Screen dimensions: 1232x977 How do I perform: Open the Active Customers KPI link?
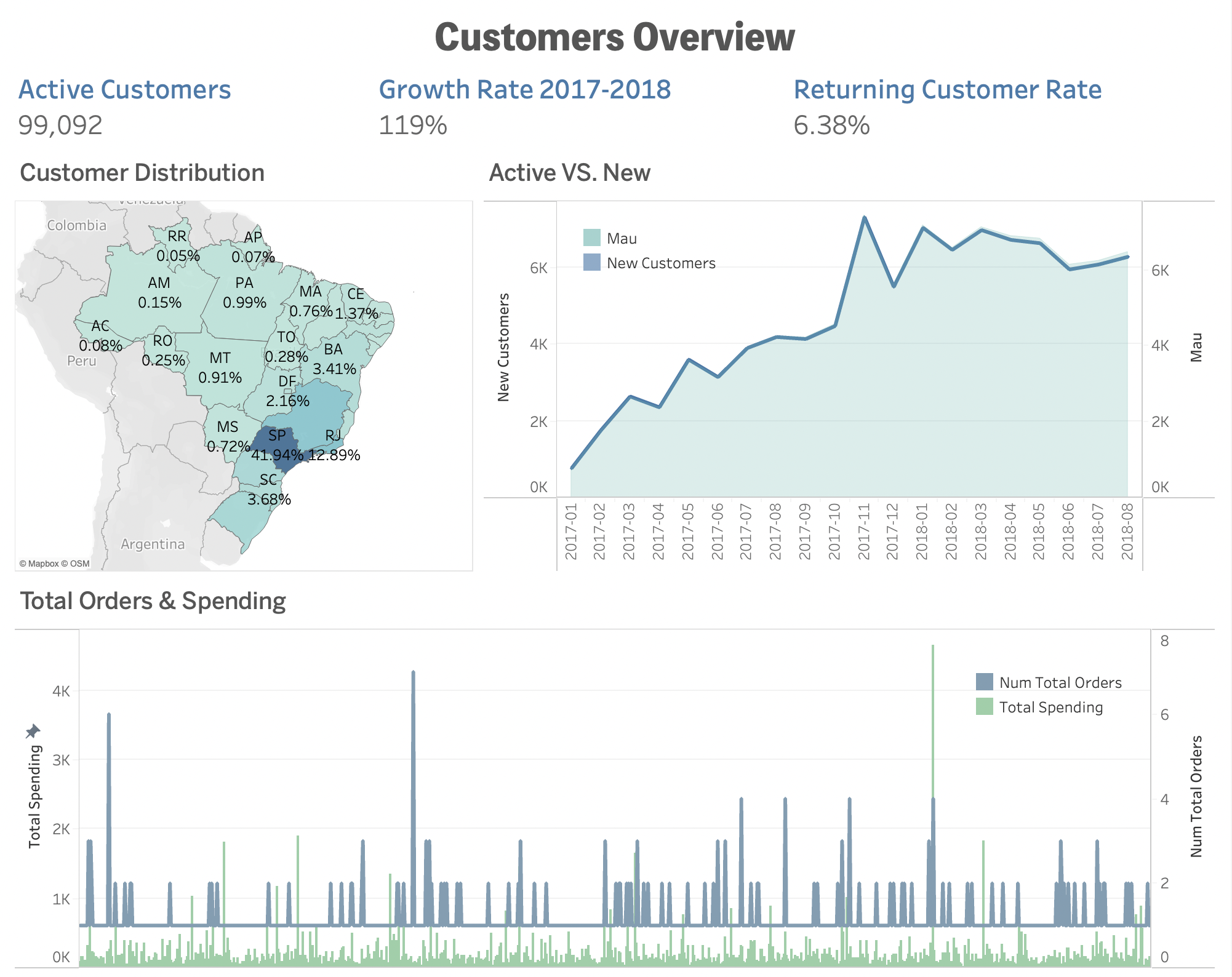point(124,89)
